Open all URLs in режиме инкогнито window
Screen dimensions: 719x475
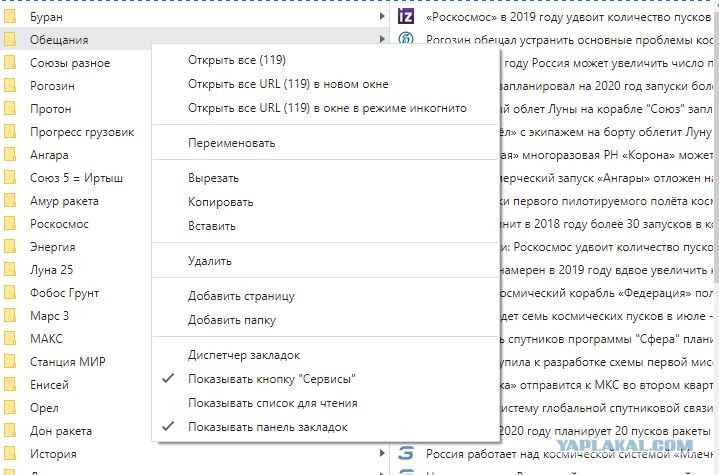(x=326, y=108)
